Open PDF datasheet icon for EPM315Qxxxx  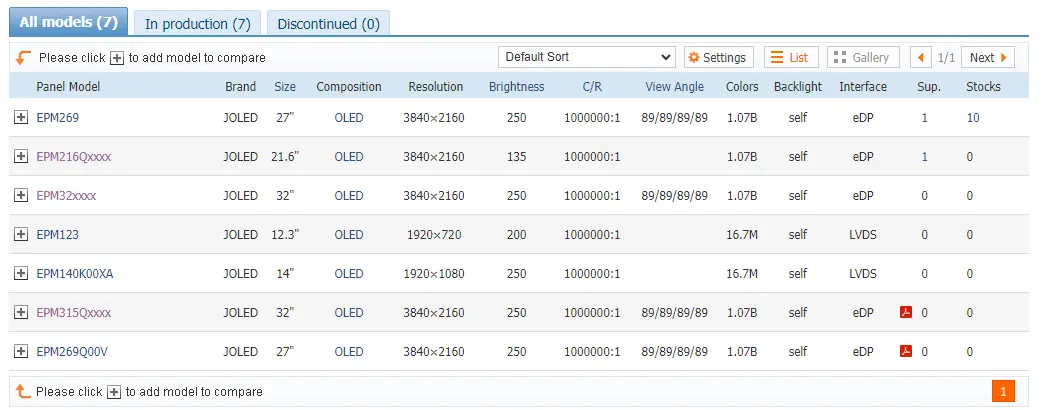tap(906, 312)
